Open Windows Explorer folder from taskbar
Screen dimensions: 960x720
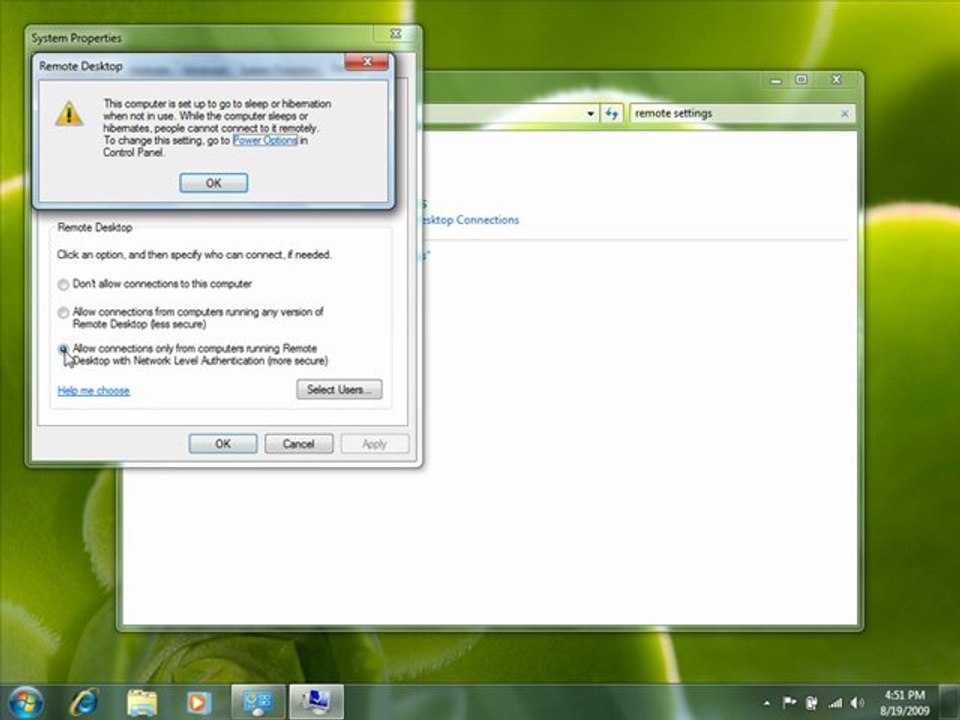(141, 702)
